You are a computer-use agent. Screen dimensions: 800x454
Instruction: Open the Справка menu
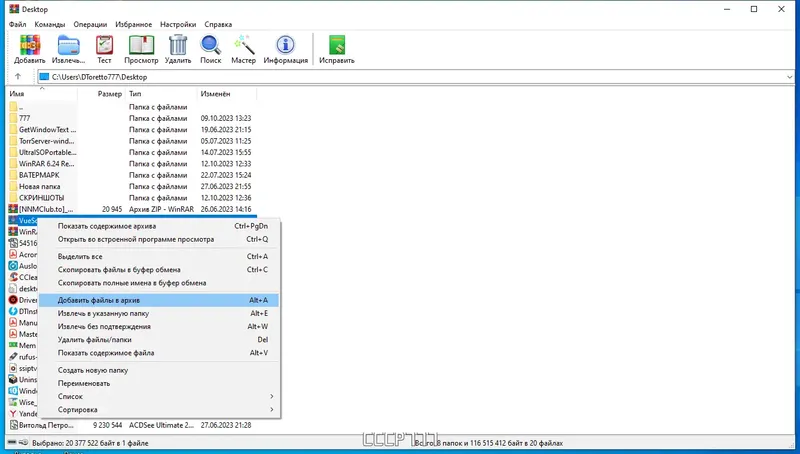point(218,24)
